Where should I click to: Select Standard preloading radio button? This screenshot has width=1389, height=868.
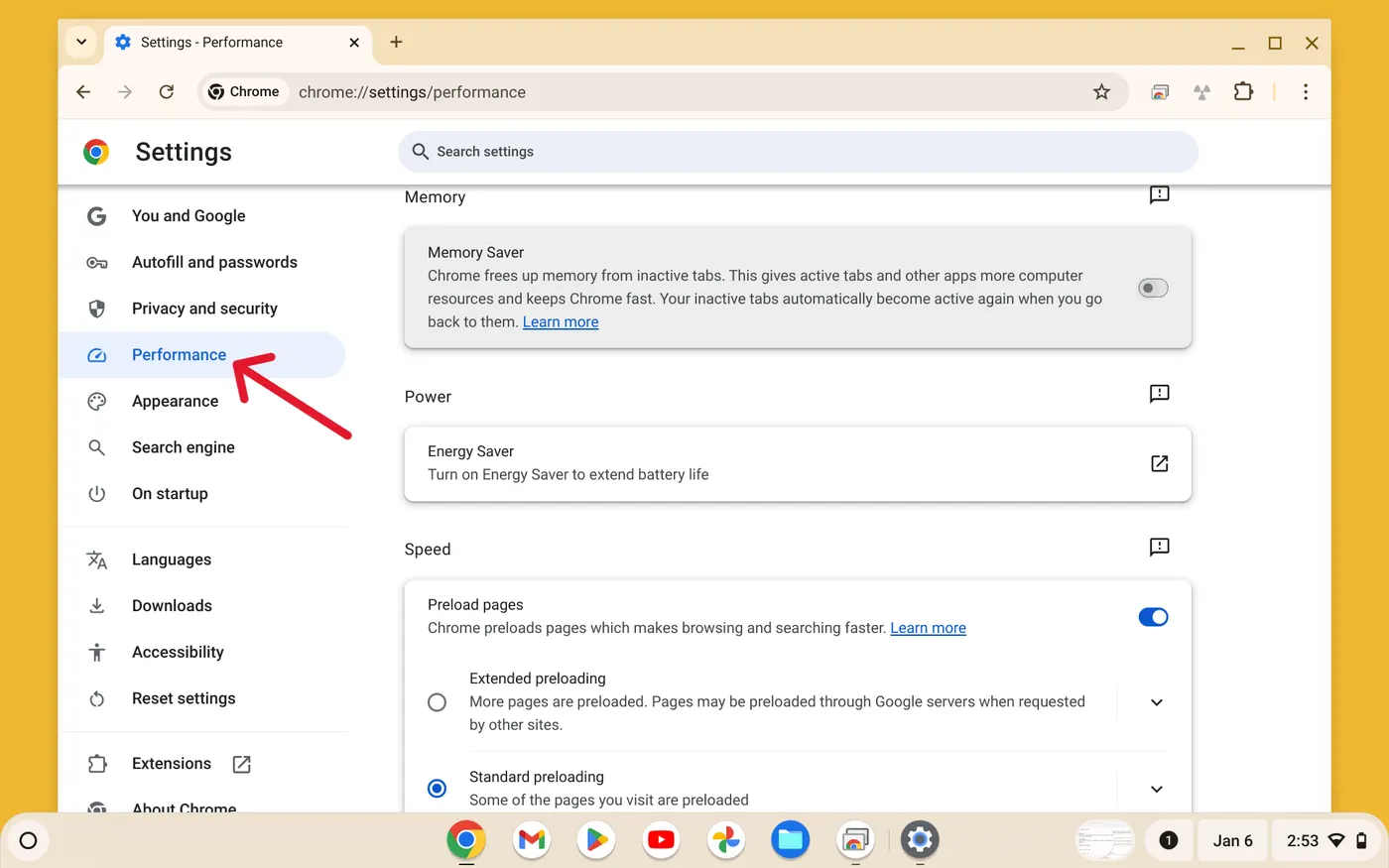tap(437, 789)
